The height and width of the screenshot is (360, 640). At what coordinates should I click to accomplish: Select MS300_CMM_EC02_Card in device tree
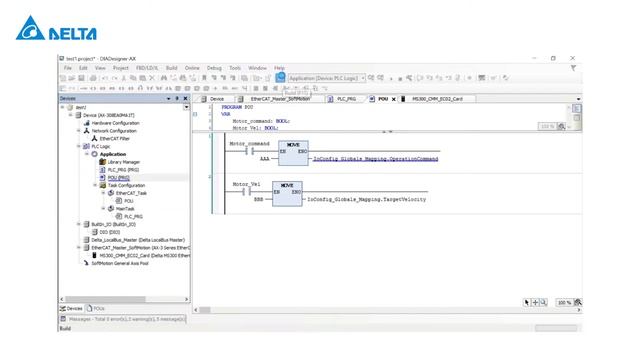point(144,256)
